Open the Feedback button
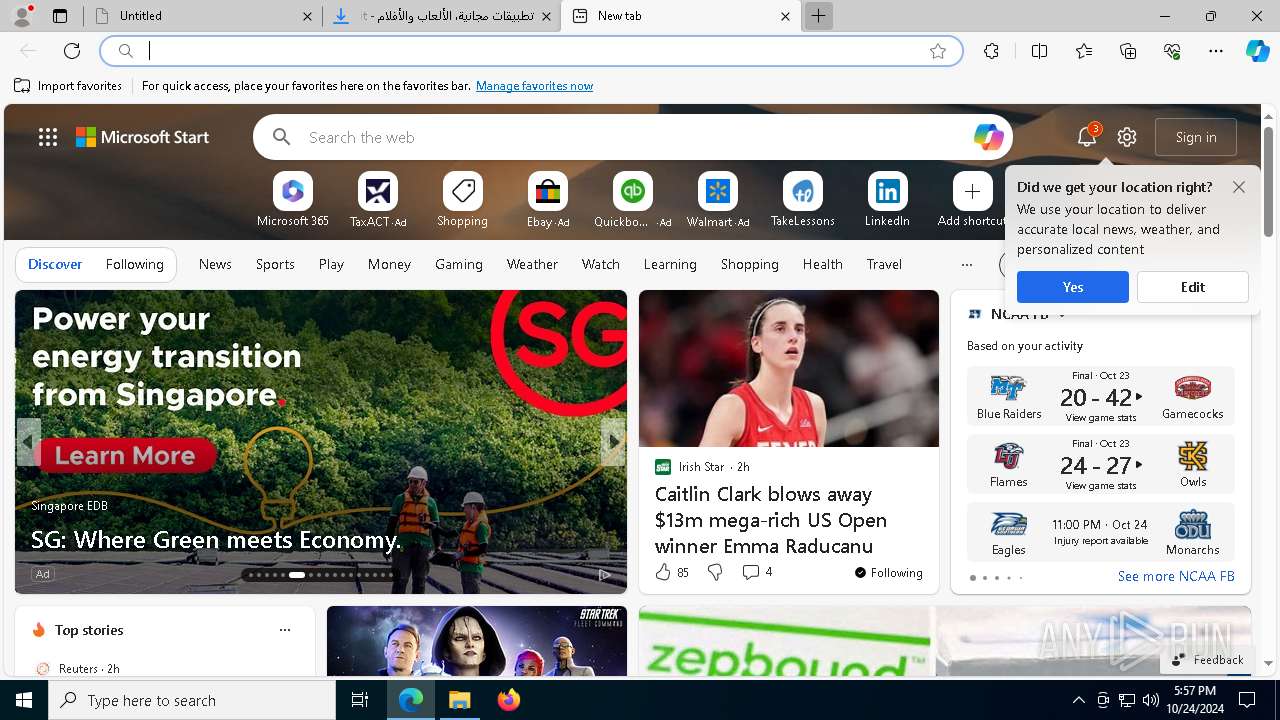 [x=1207, y=660]
